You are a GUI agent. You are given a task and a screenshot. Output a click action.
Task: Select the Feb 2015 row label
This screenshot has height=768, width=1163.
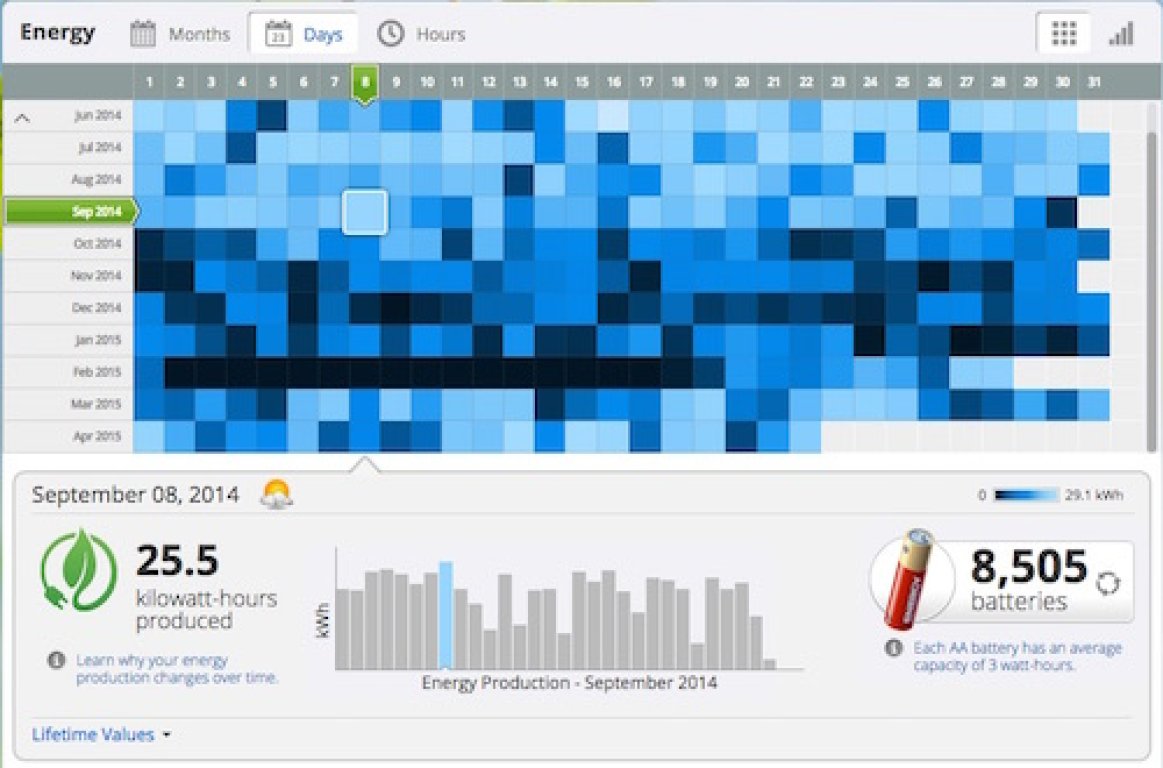97,372
